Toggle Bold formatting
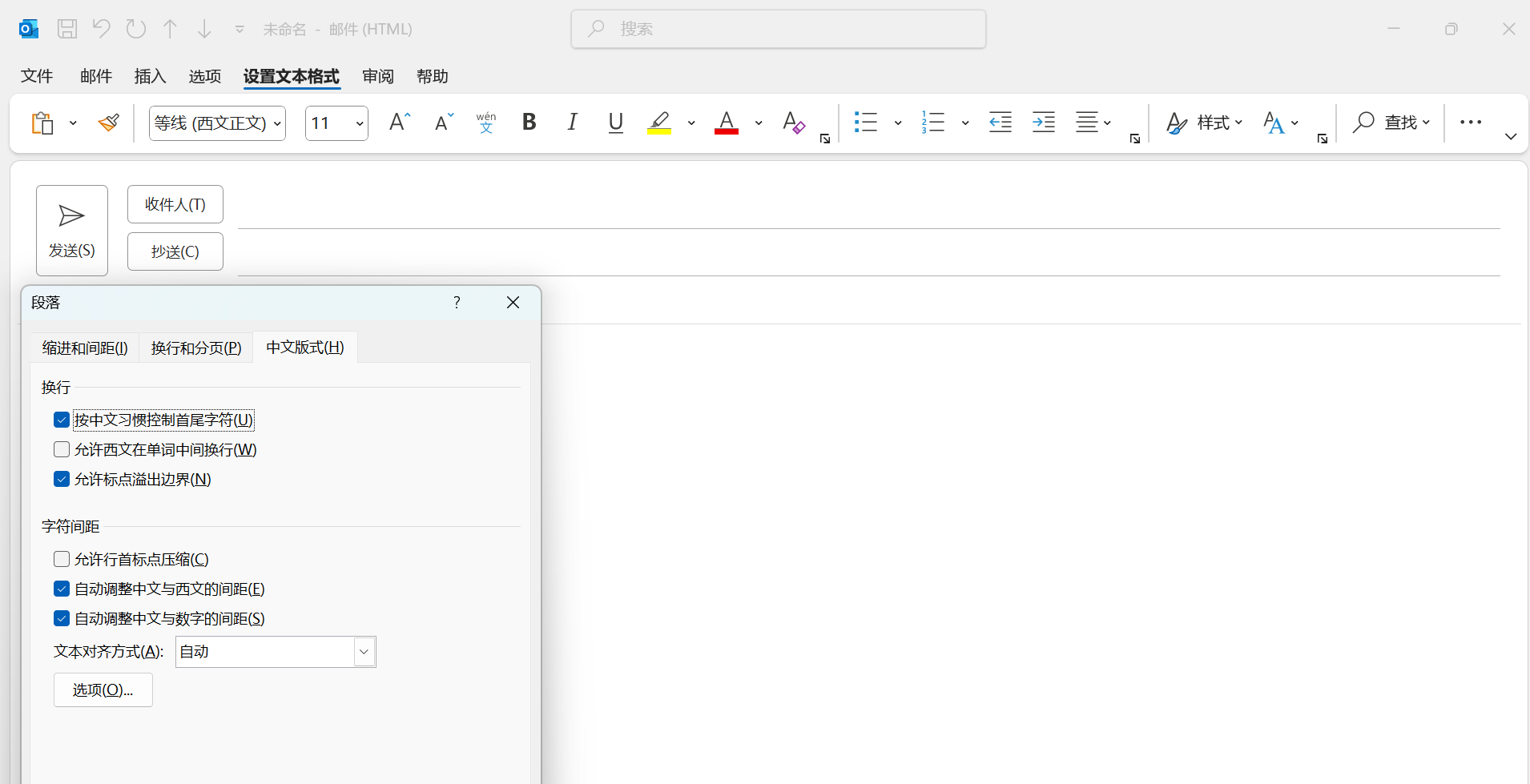1530x784 pixels. pos(529,123)
